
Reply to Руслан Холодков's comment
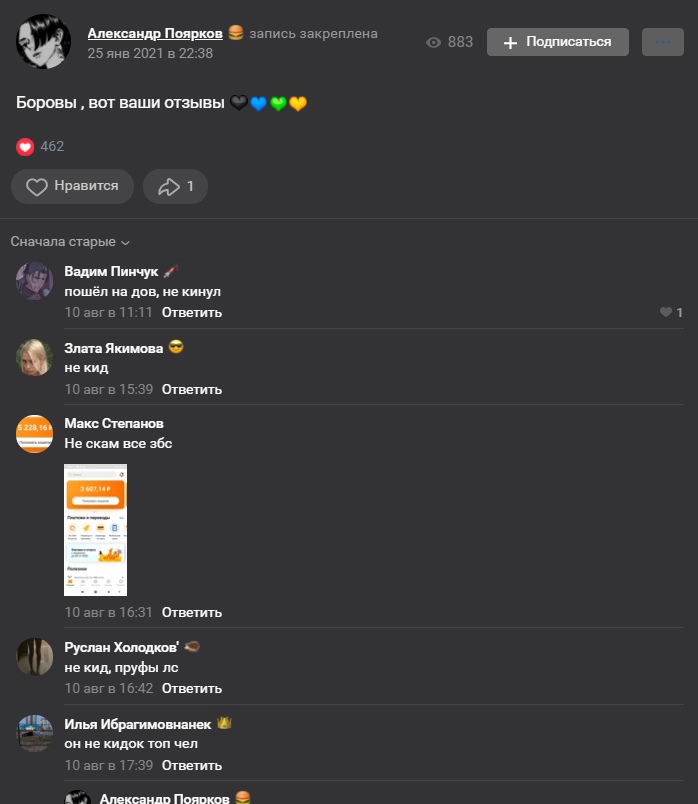[192, 688]
